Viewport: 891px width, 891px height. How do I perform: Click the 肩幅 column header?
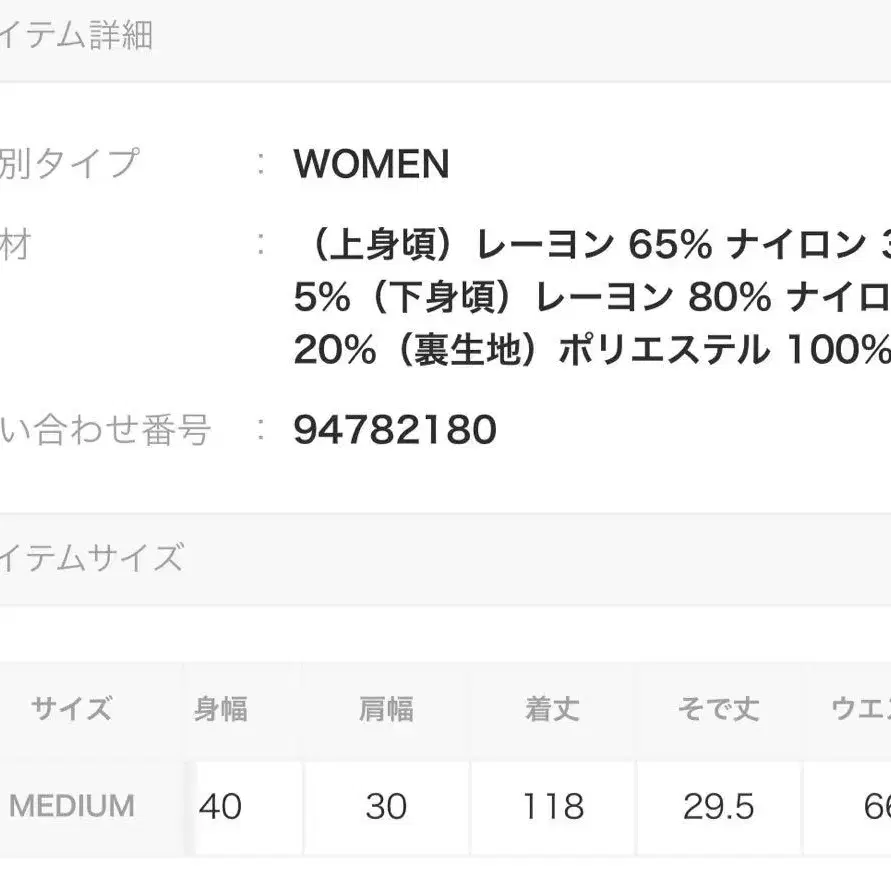point(385,709)
